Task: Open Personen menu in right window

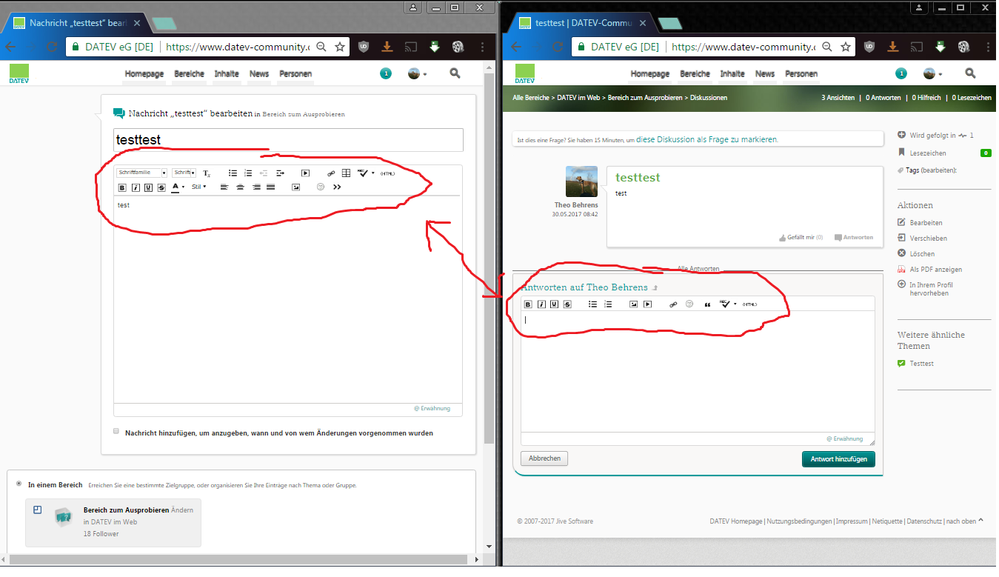Action: pyautogui.click(x=801, y=74)
